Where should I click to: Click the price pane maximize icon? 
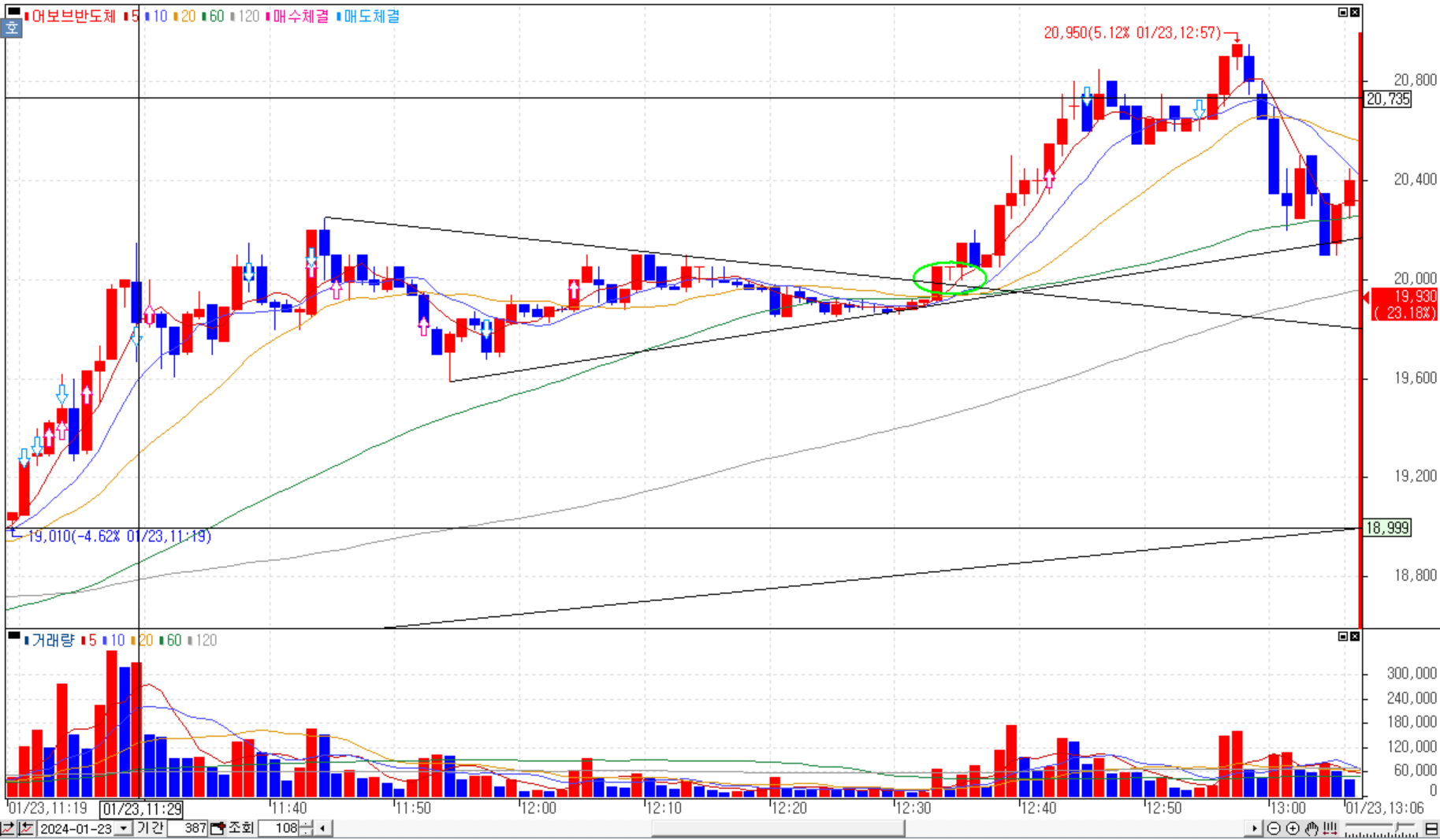(1343, 12)
